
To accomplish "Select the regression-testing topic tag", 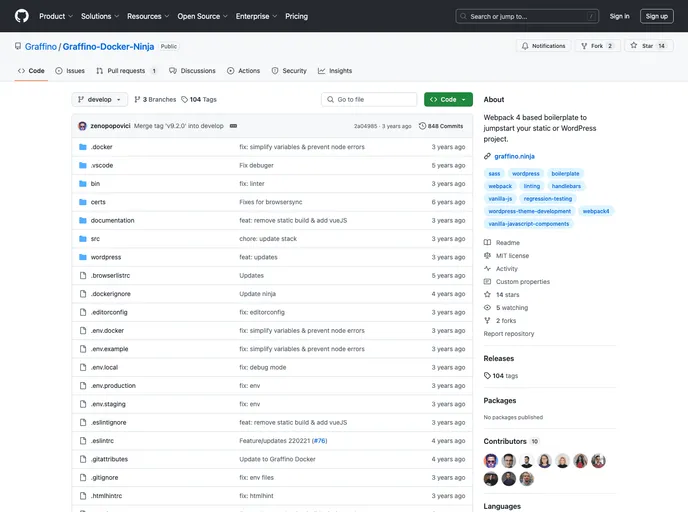I will [548, 199].
